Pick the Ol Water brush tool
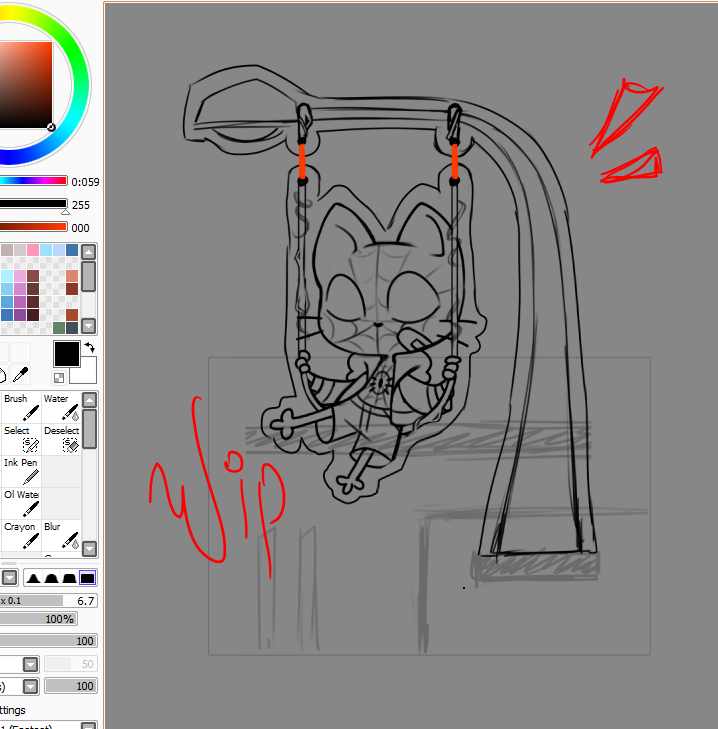The image size is (718, 729). 21,504
